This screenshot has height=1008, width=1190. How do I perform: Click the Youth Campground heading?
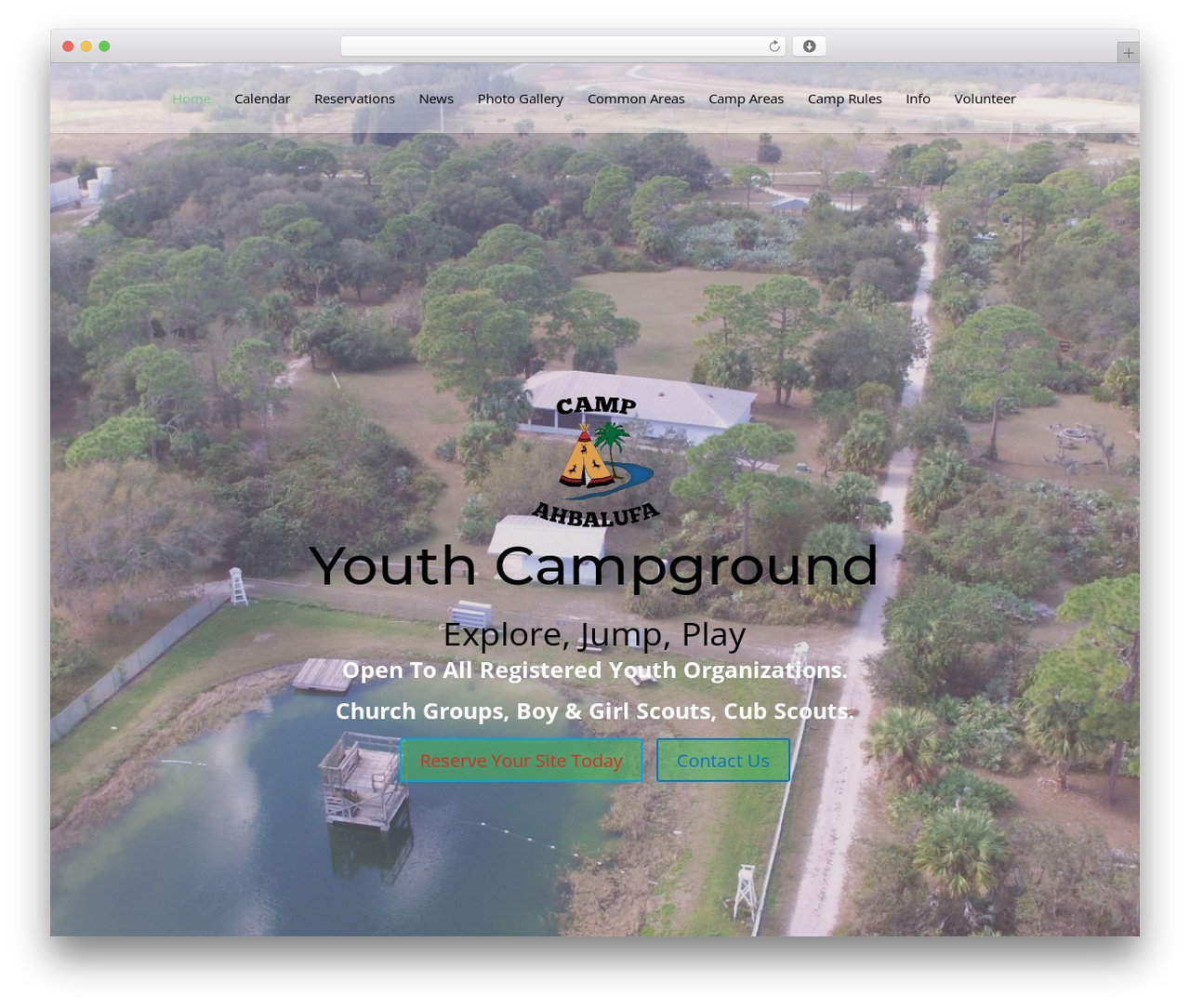(593, 565)
